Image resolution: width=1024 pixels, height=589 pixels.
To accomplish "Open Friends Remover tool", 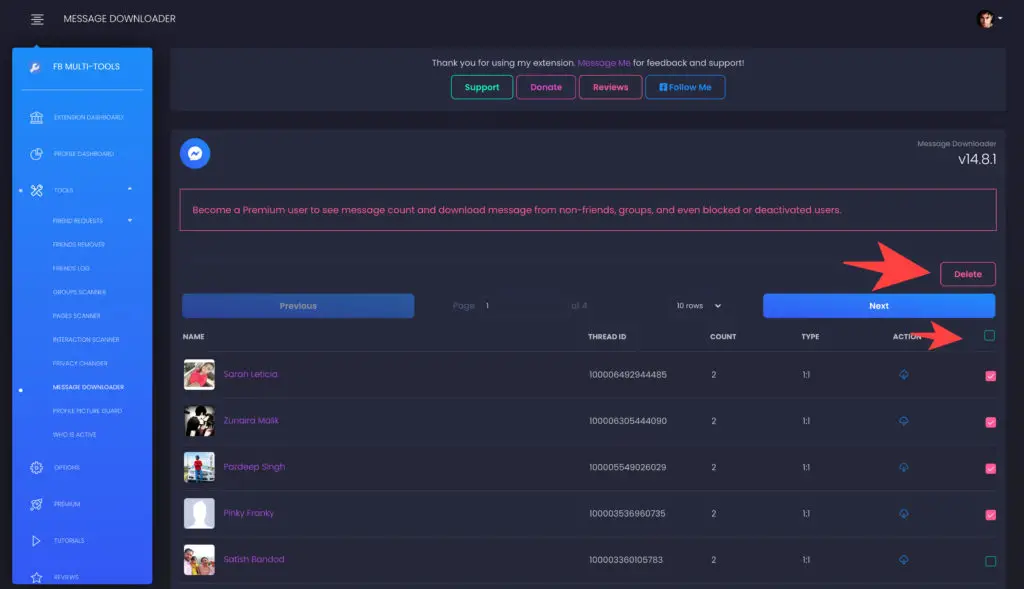I will 79,245.
